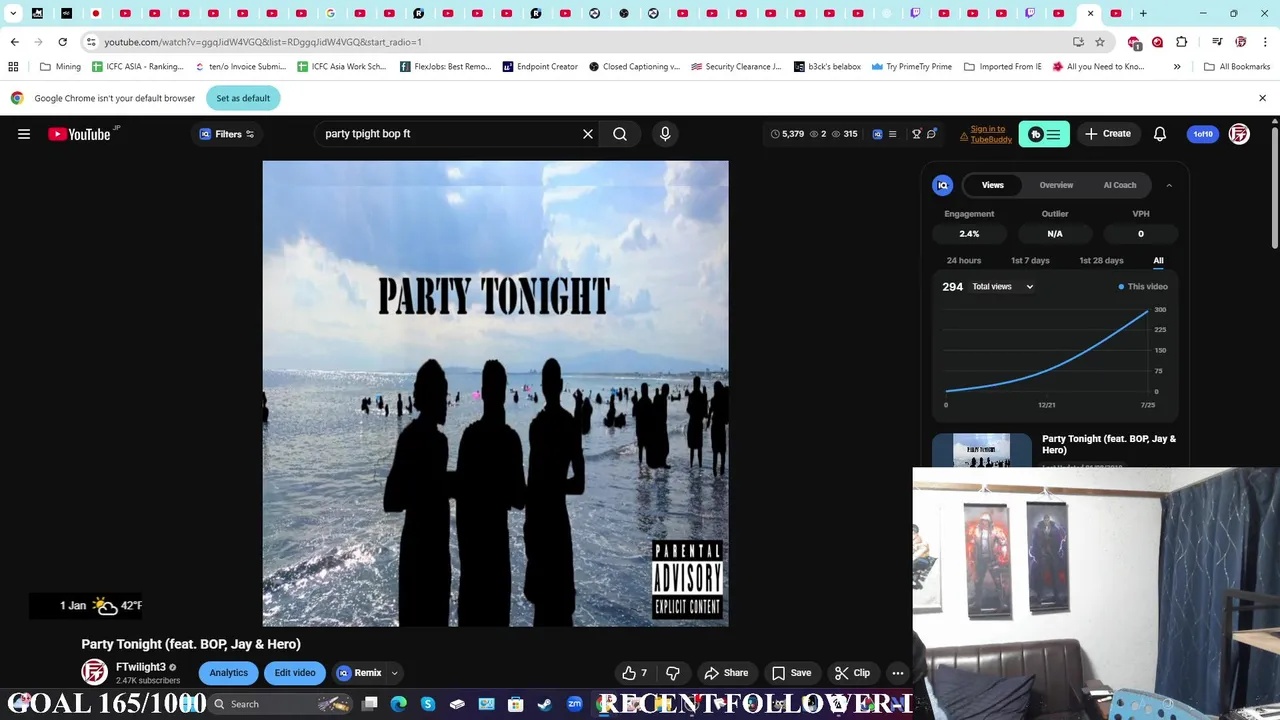Switch to the Overview tab
Screen dimensions: 1280x720
click(1056, 185)
